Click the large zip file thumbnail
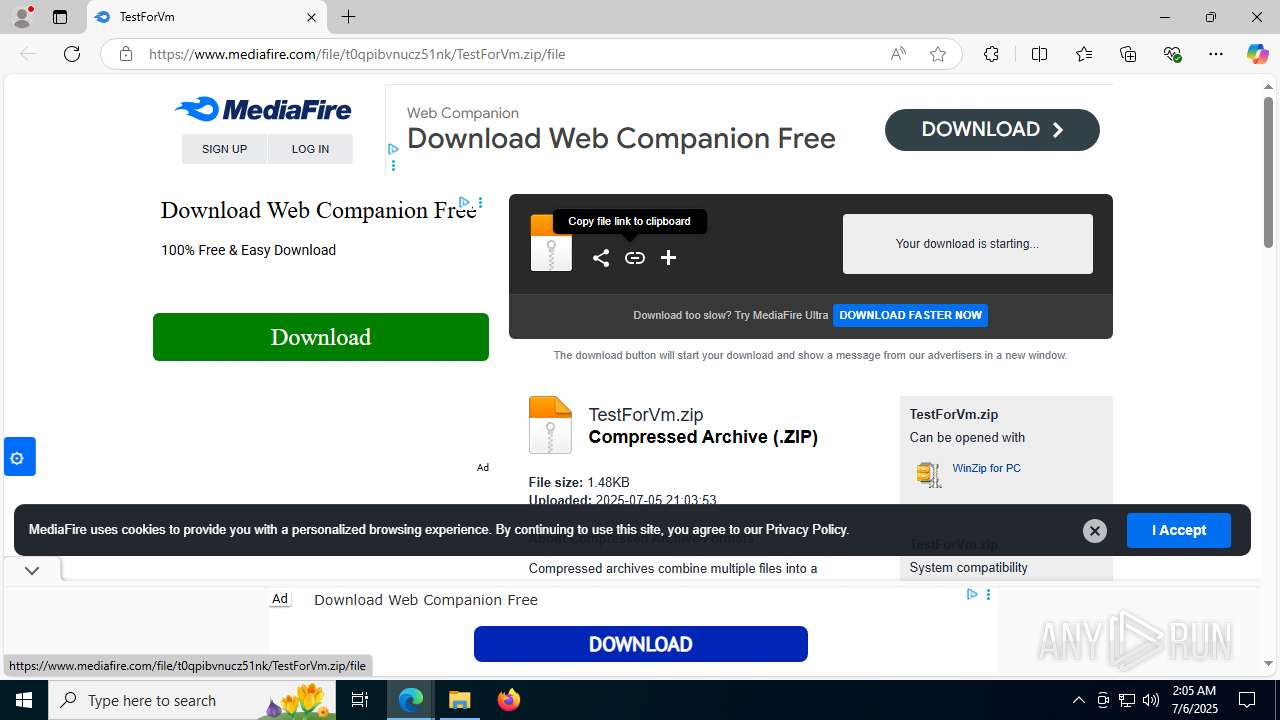This screenshot has height=720, width=1280. click(x=550, y=425)
